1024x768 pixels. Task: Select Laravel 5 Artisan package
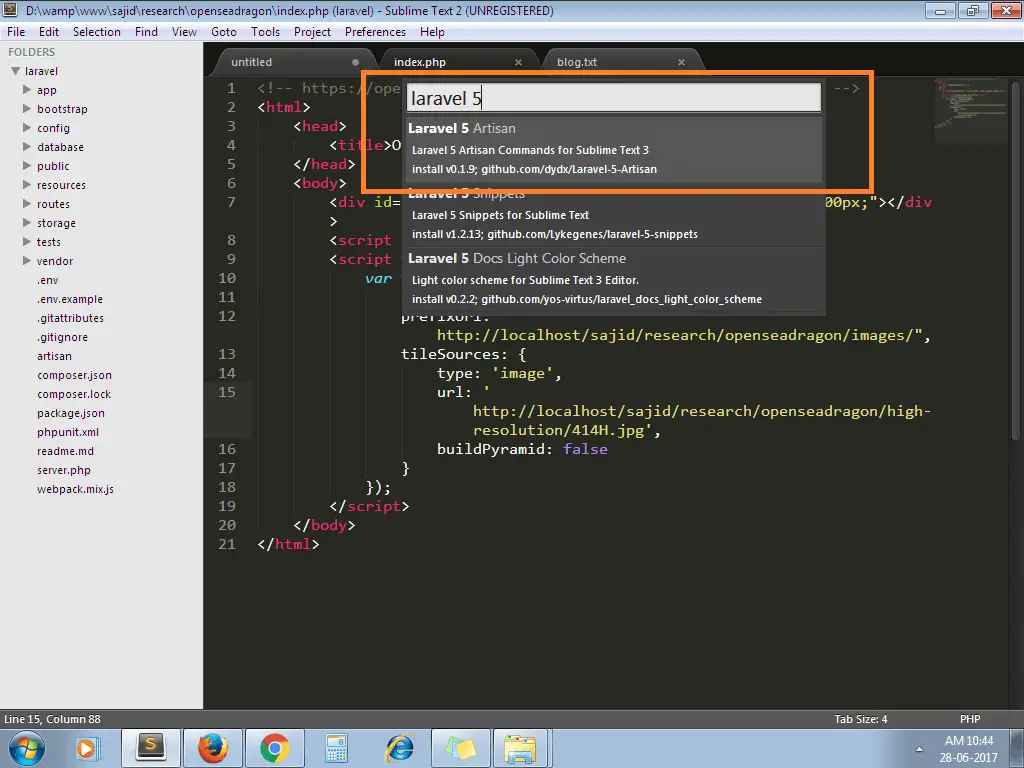(x=614, y=148)
